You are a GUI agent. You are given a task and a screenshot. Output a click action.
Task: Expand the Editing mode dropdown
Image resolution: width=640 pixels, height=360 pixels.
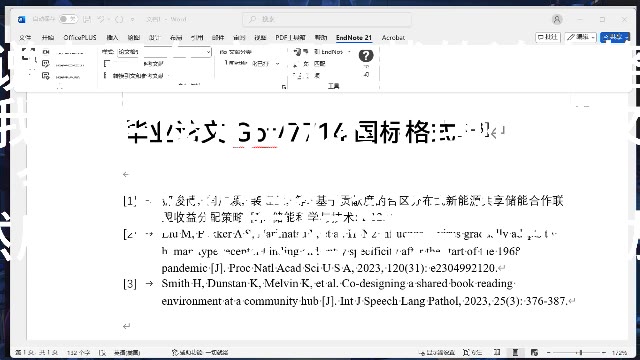pos(580,37)
